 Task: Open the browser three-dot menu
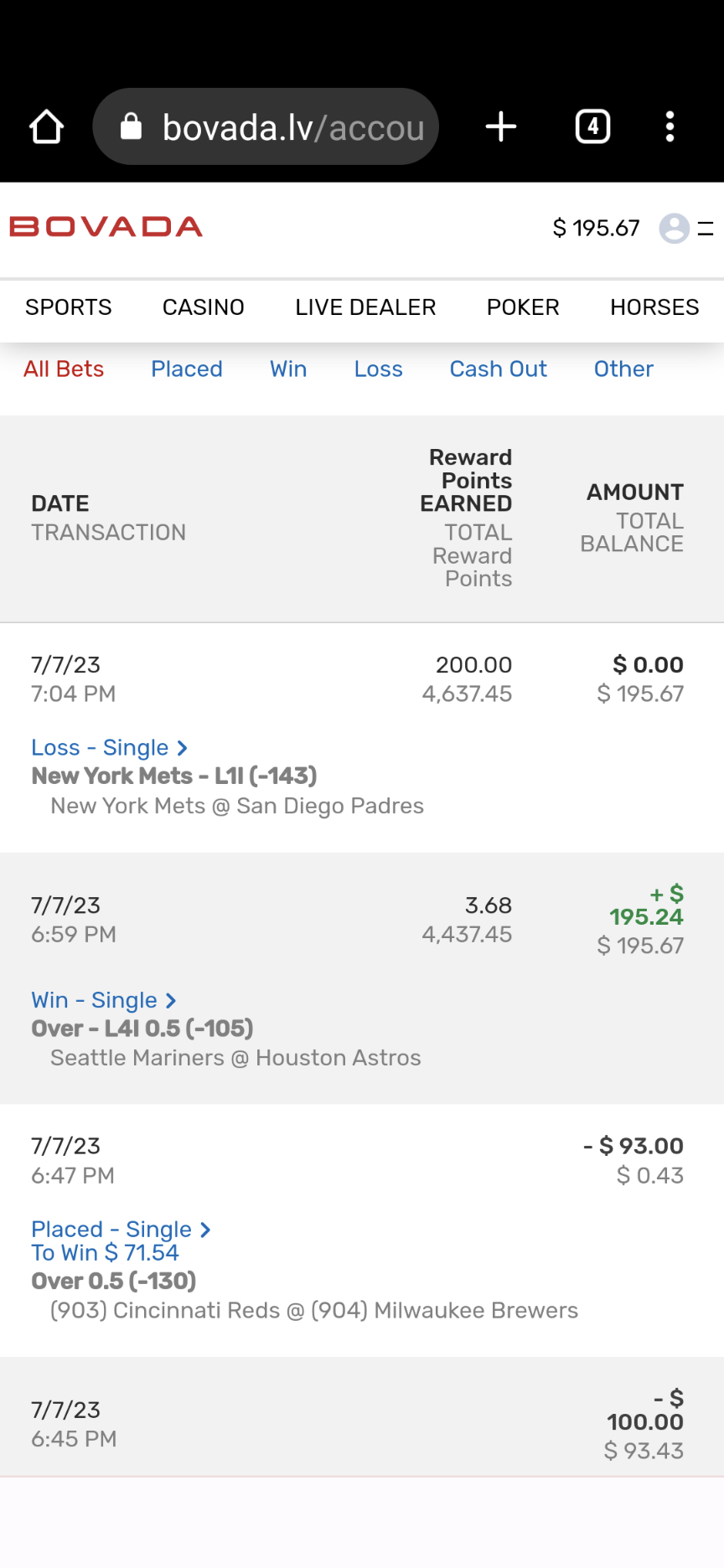pos(670,127)
